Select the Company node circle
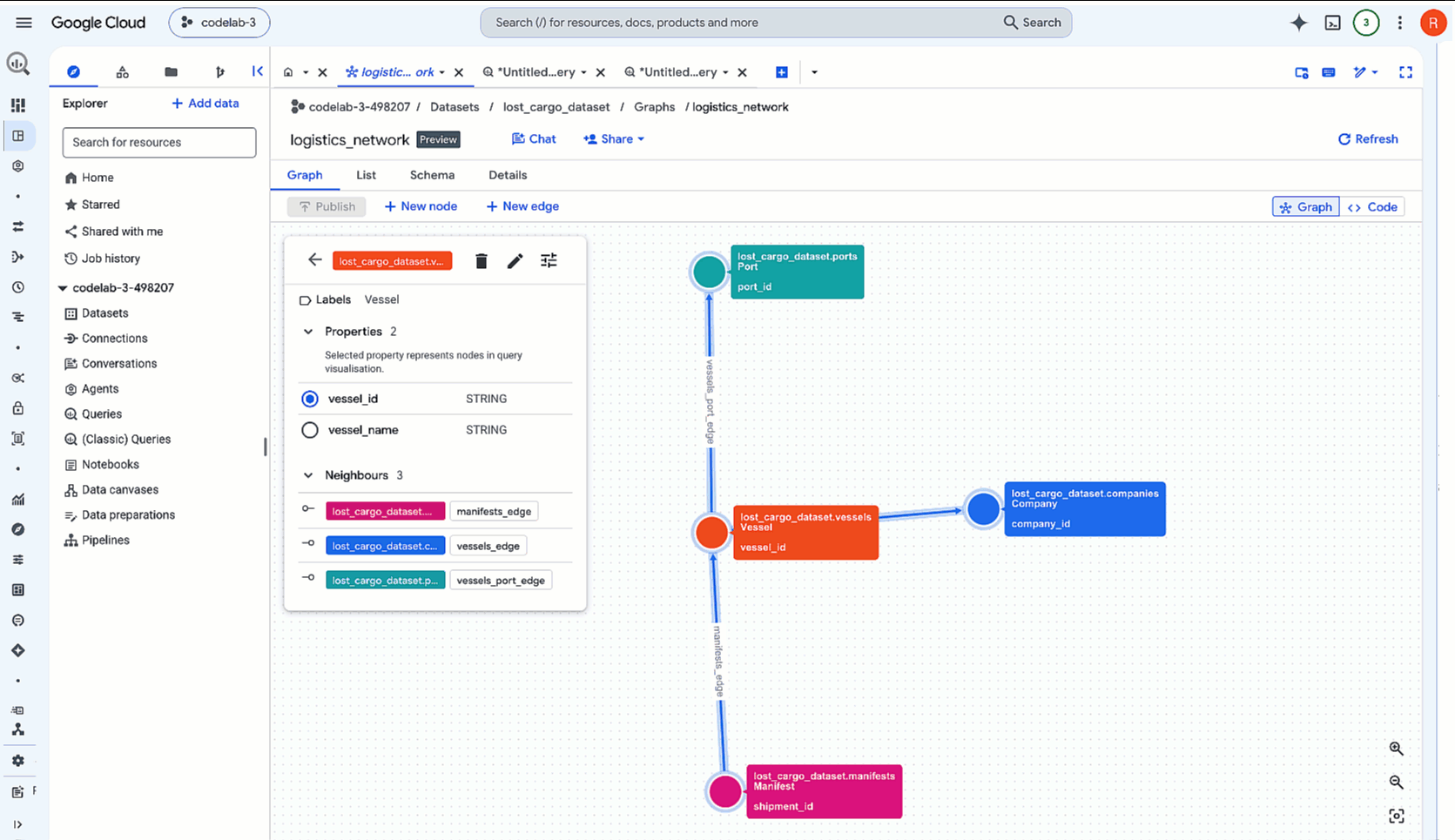This screenshot has width=1455, height=840. point(984,509)
